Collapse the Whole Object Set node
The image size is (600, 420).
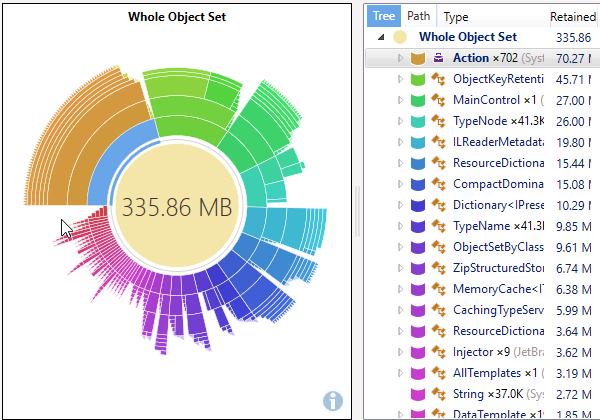380,37
